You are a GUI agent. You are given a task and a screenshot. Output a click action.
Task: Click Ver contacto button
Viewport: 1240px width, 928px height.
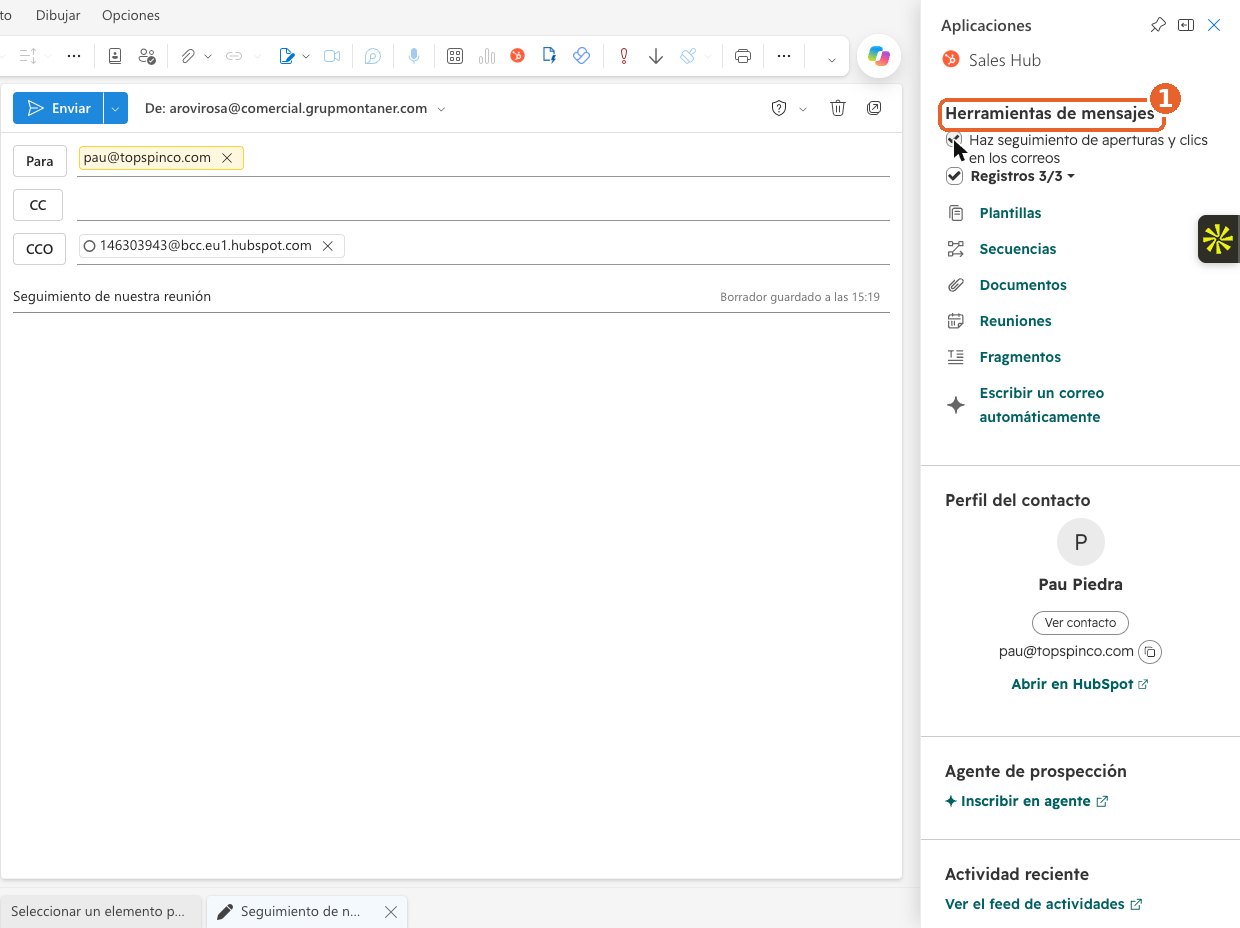[x=1080, y=622]
